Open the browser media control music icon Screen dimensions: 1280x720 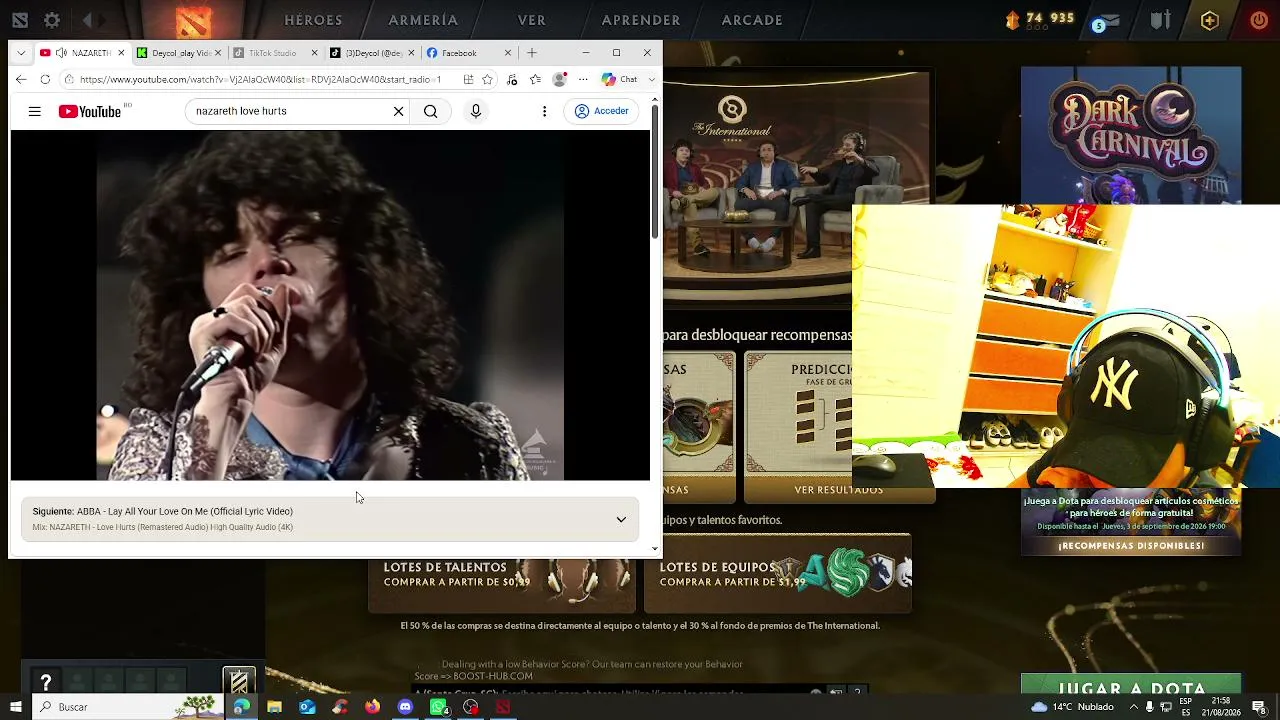[x=512, y=79]
